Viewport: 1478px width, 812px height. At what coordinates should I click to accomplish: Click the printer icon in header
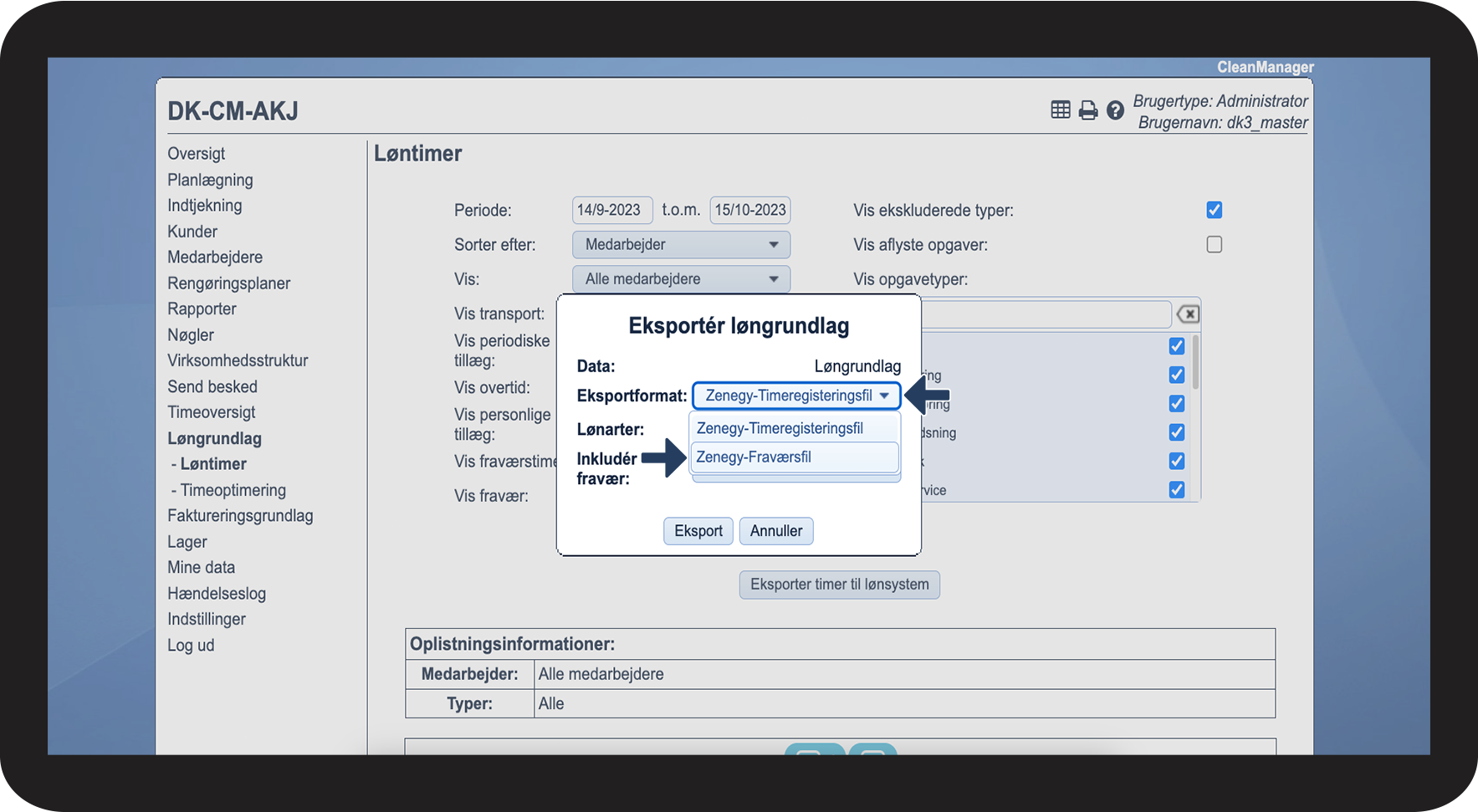pos(1088,110)
